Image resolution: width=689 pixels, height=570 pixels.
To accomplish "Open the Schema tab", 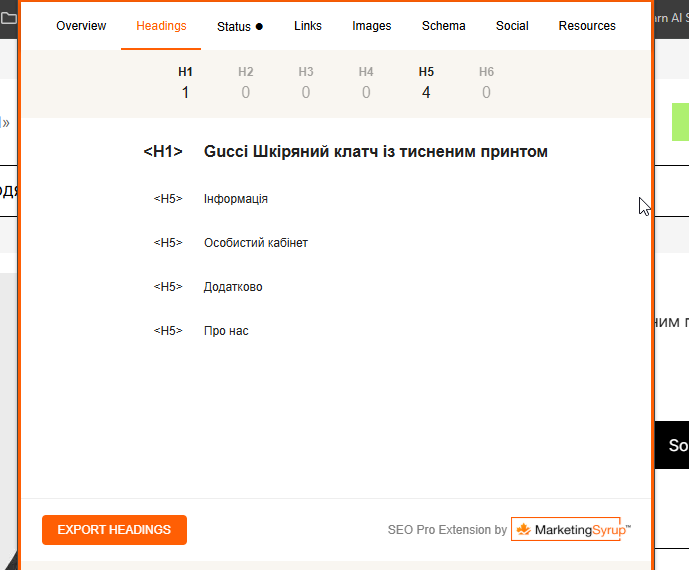I will [443, 26].
